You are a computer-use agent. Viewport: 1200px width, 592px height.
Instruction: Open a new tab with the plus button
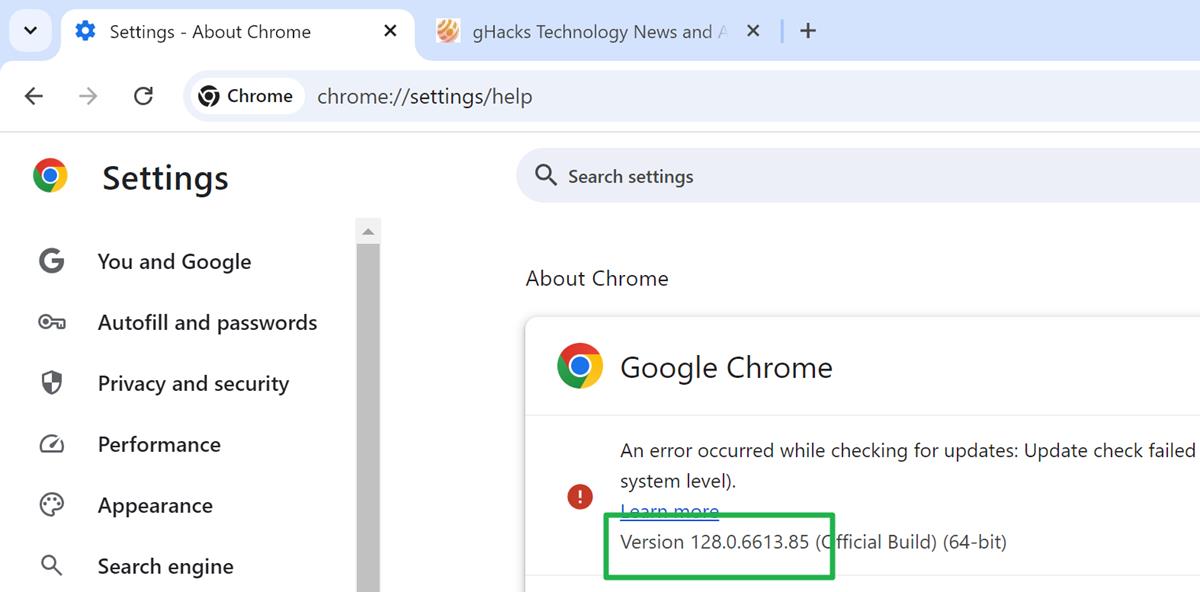coord(806,31)
